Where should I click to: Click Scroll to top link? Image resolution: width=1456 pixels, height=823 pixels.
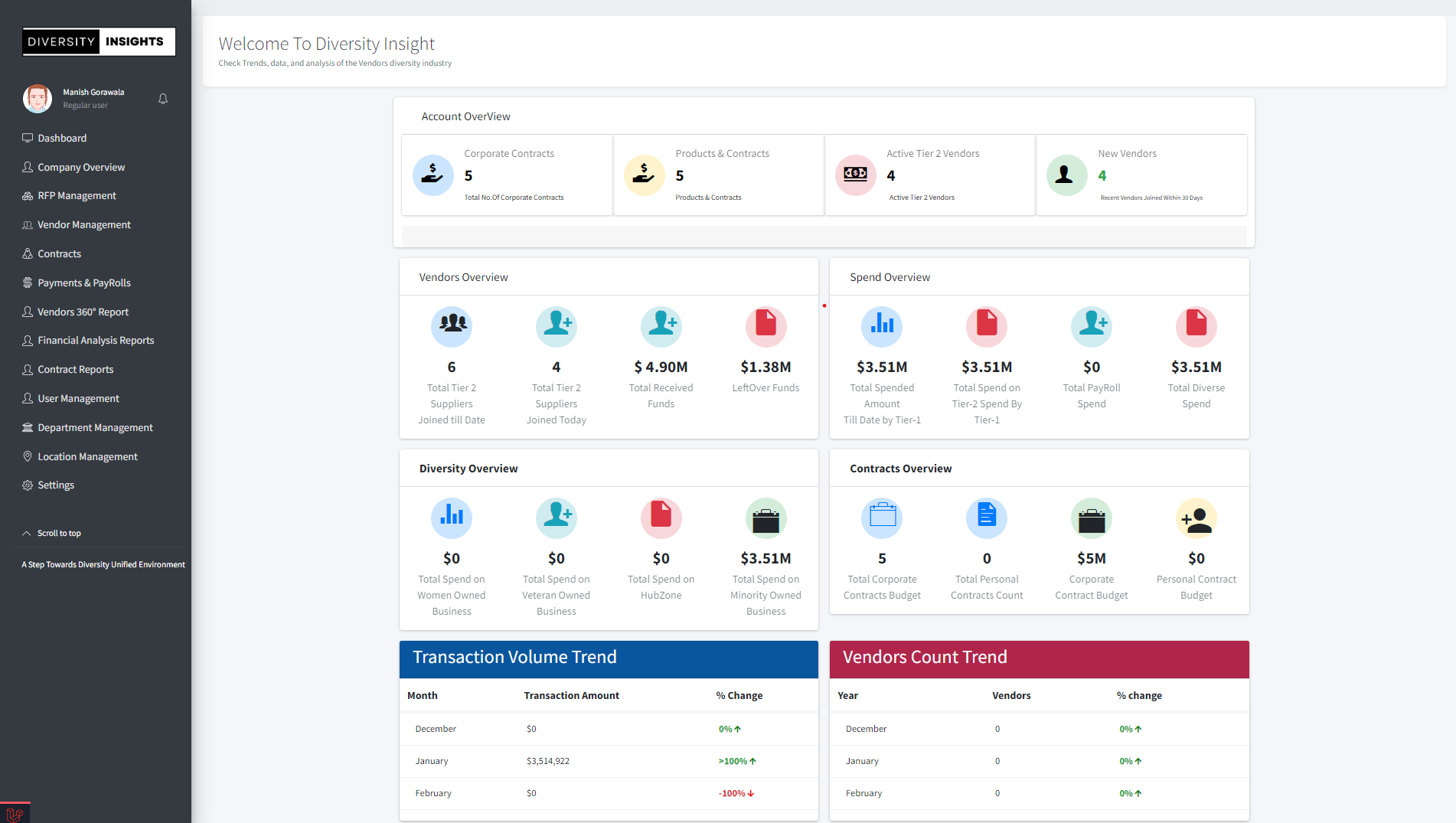tap(58, 534)
